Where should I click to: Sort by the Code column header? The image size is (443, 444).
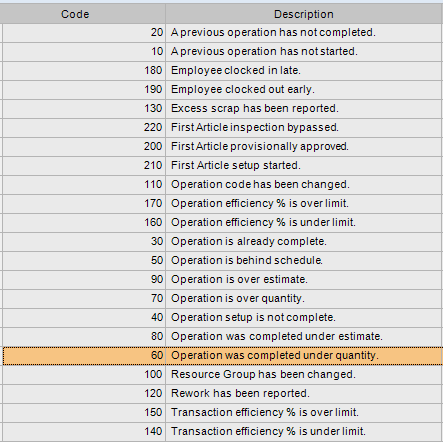coord(75,14)
